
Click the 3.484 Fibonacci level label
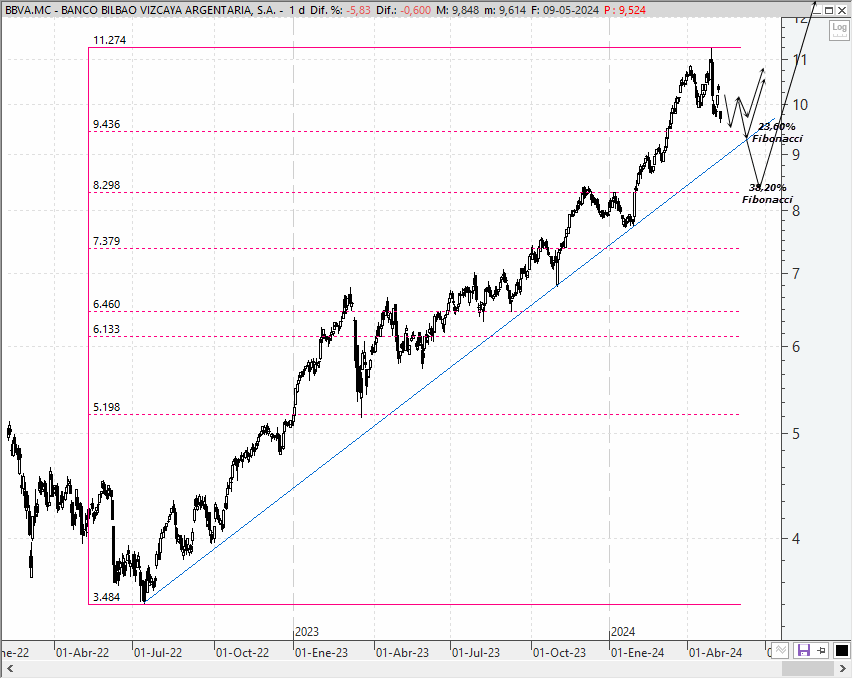click(107, 597)
